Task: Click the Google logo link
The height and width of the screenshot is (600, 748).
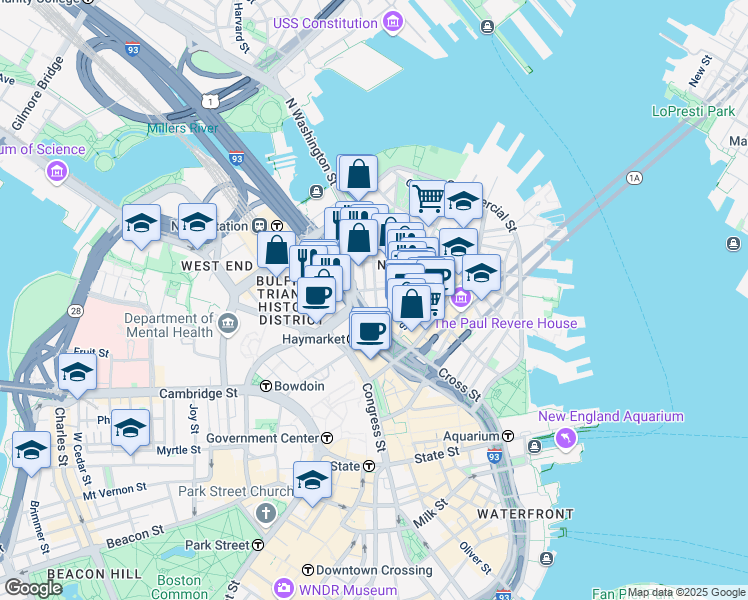Action: 33,588
